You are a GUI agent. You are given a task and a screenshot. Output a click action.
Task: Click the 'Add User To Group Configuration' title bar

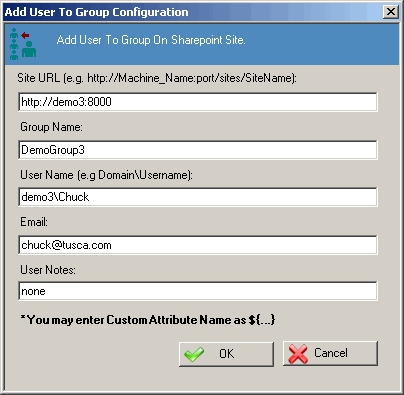pyautogui.click(x=193, y=12)
